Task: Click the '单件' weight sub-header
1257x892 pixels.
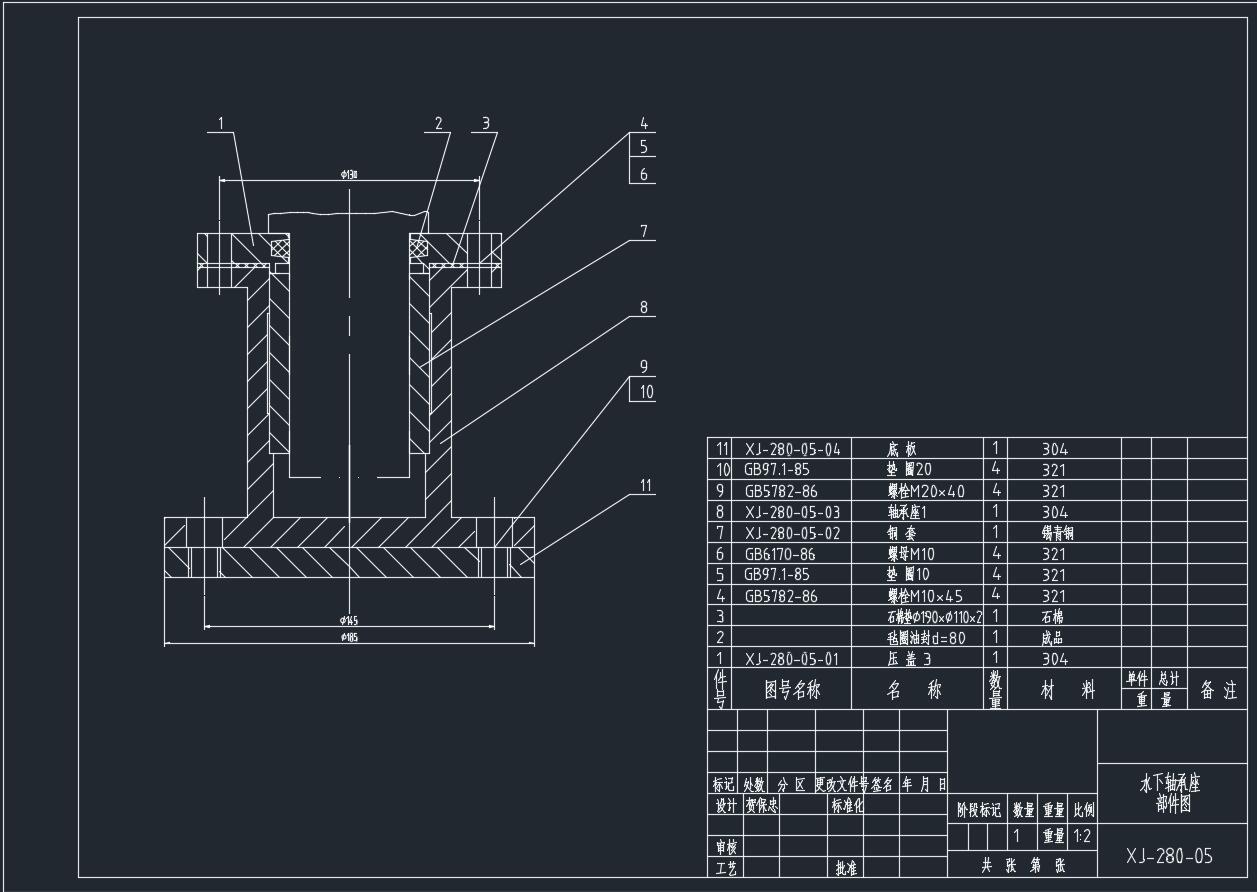Action: click(1137, 679)
